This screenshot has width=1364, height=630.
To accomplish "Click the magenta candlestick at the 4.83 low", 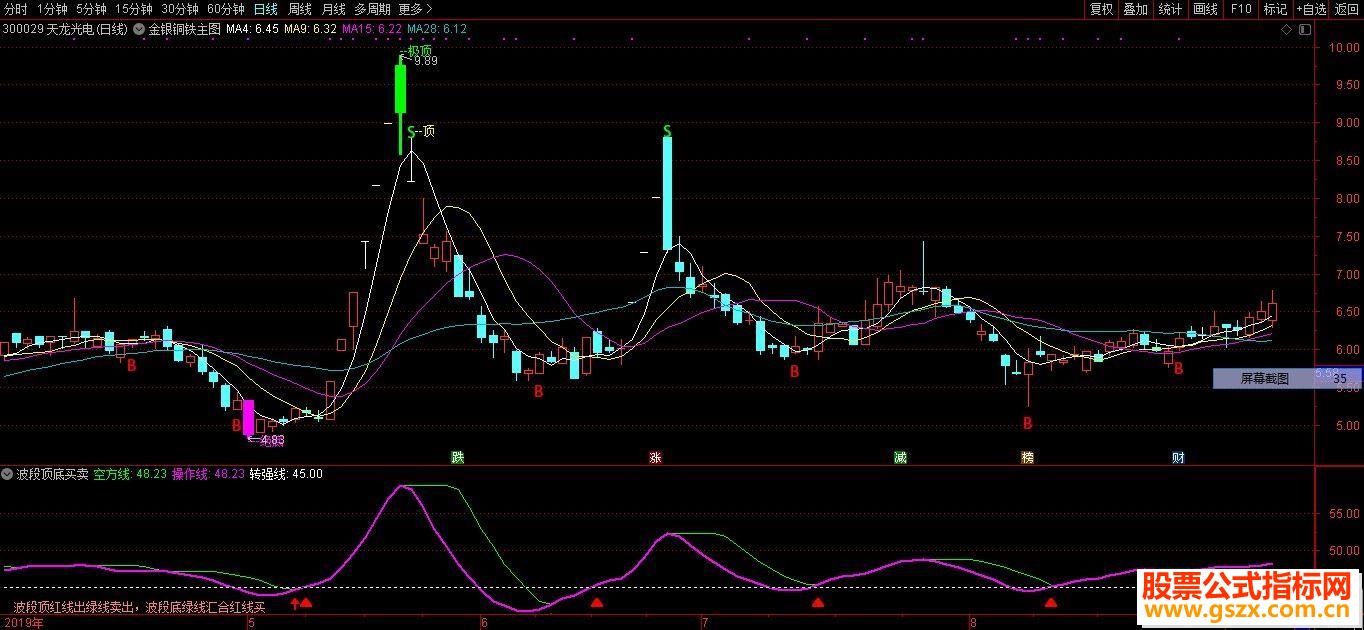I will tap(249, 417).
